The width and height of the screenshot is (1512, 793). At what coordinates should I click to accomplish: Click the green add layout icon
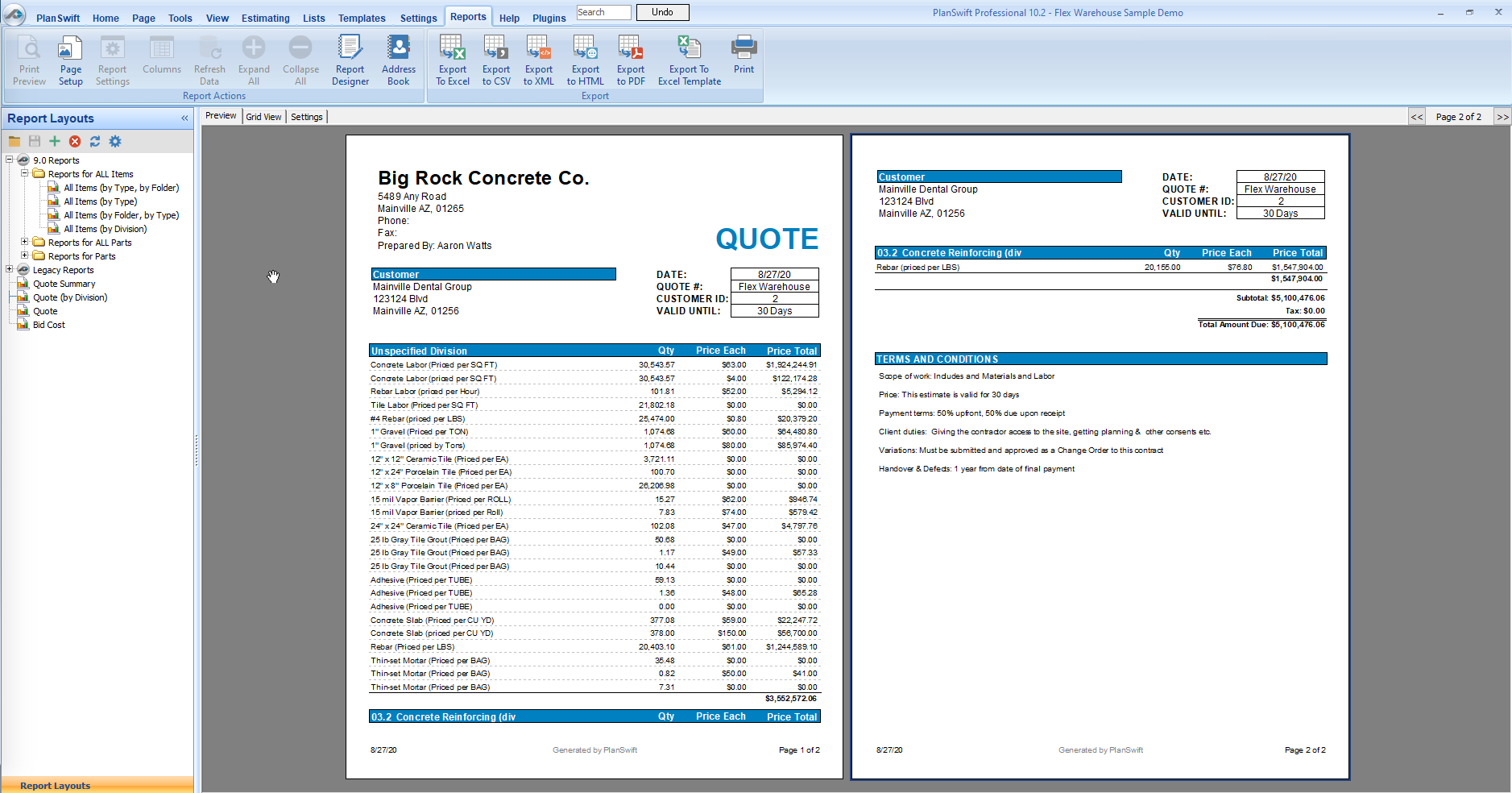coord(55,142)
